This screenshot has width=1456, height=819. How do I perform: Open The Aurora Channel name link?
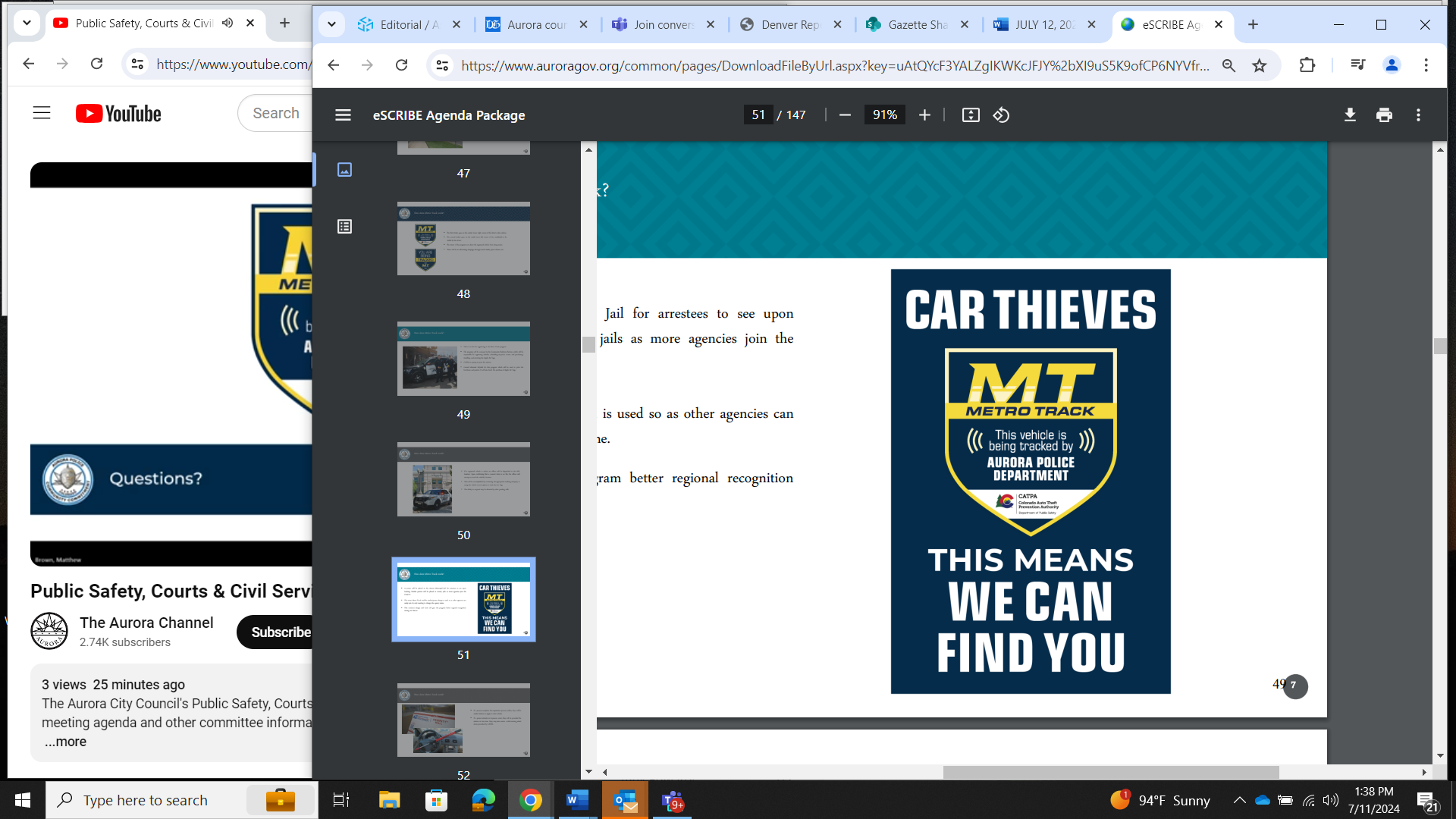[x=146, y=623]
